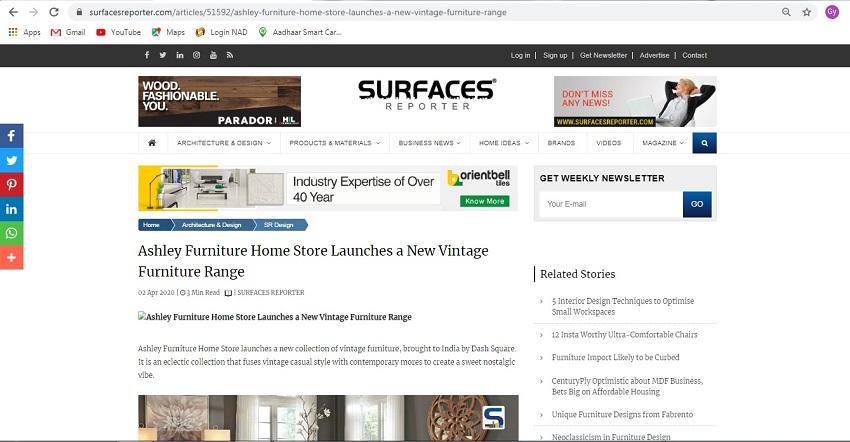Click the address bar URL
This screenshot has width=850, height=442.
pos(298,12)
